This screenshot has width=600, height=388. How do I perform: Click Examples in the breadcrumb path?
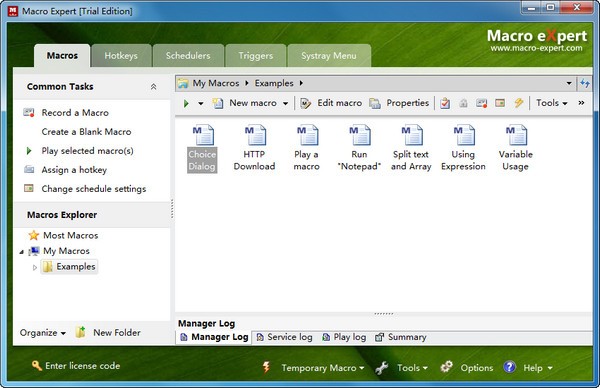[x=274, y=83]
